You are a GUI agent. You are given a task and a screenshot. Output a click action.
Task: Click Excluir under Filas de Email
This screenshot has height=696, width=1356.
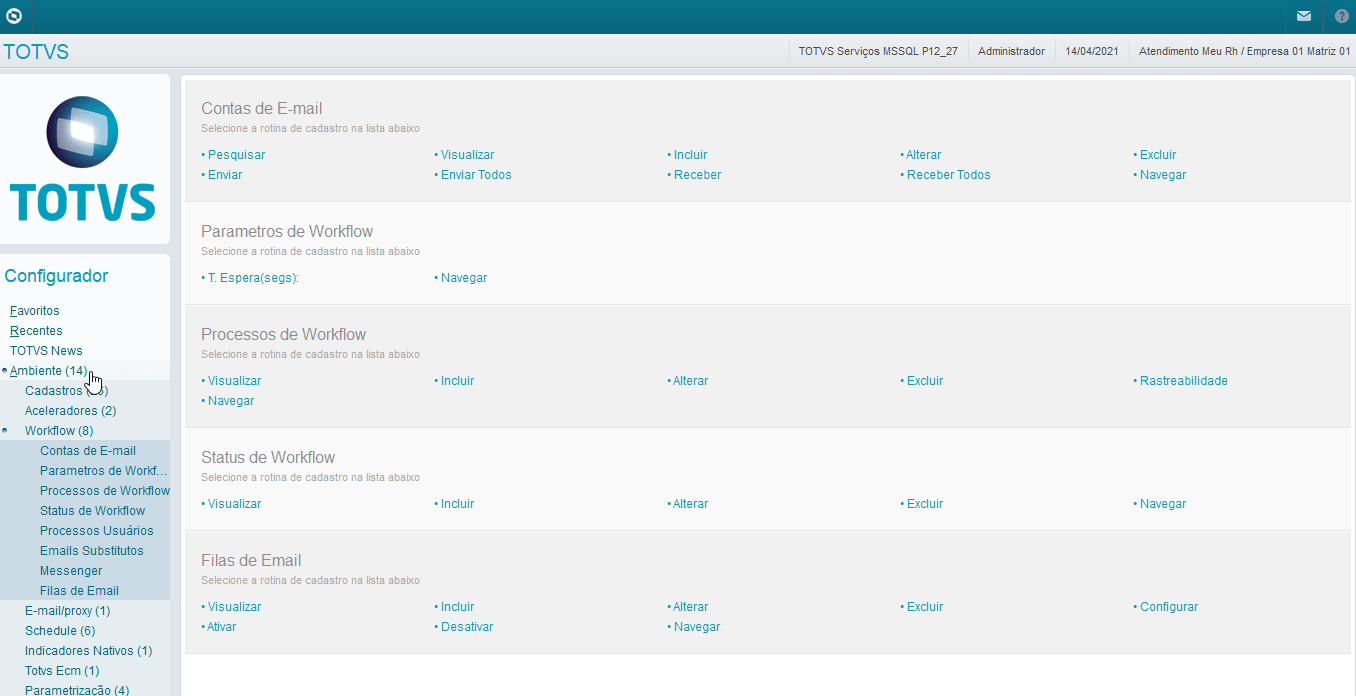click(x=925, y=607)
